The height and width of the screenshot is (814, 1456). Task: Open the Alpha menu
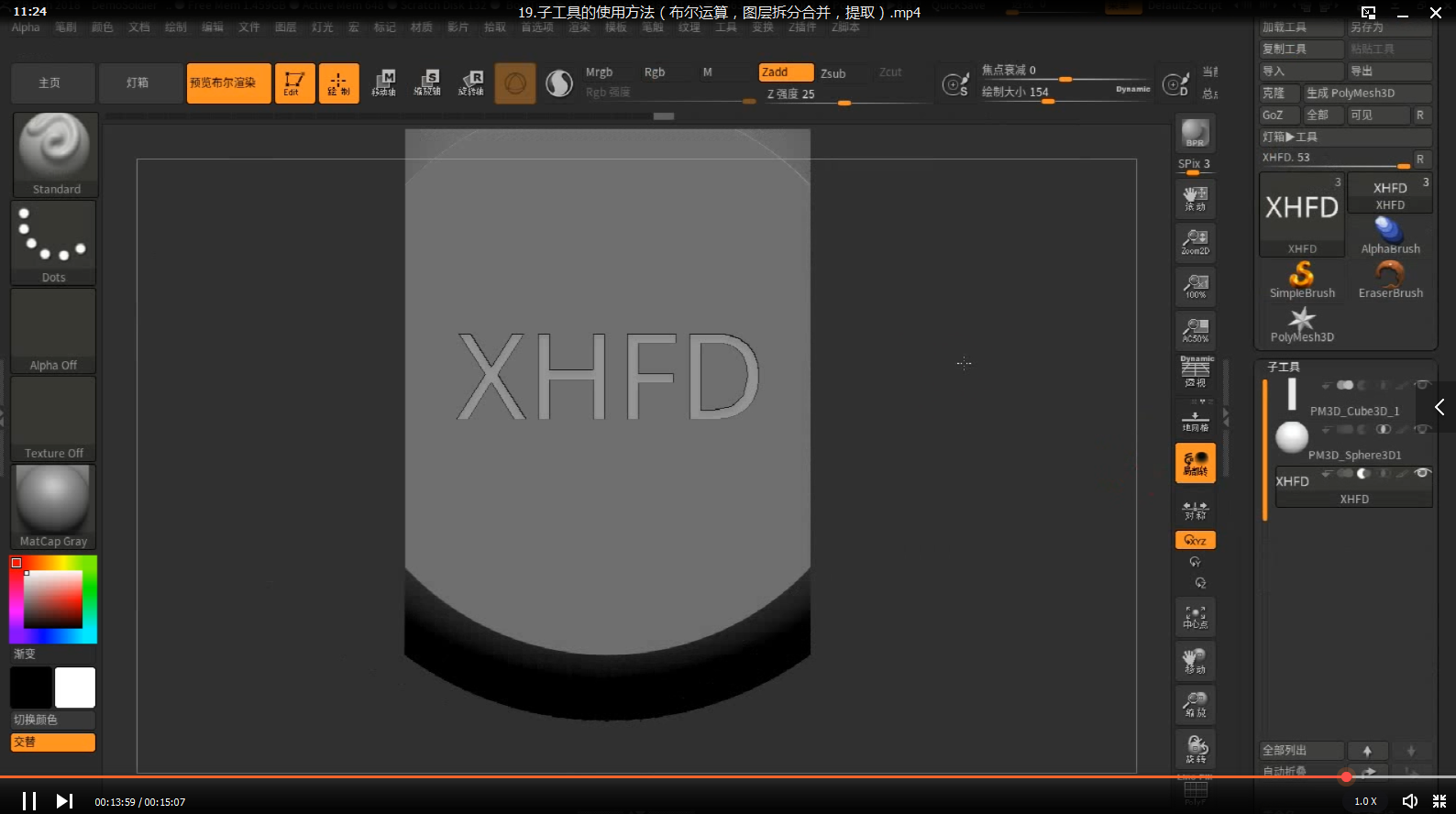tap(26, 27)
